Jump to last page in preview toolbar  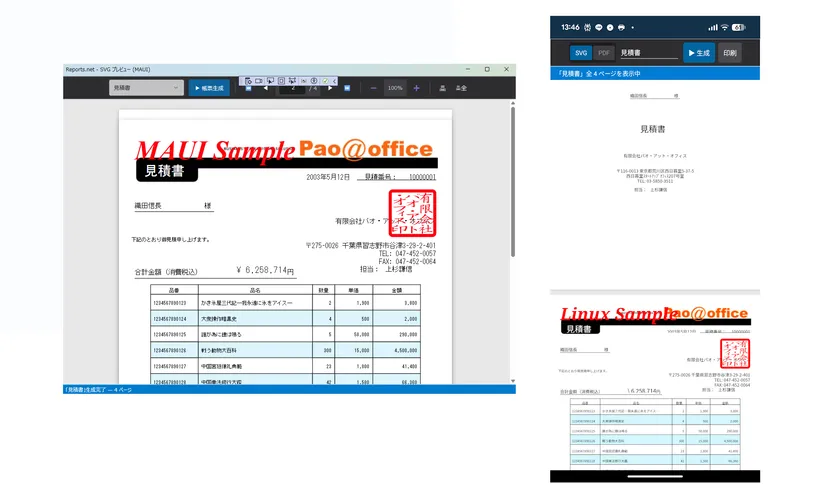point(347,88)
